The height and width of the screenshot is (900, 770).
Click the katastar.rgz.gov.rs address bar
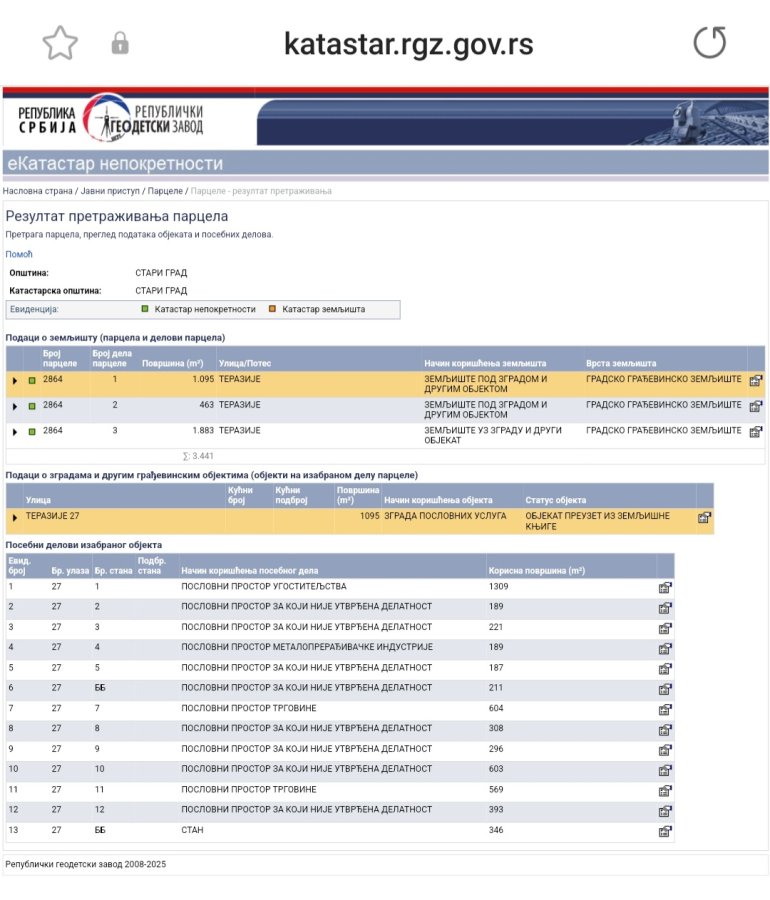click(408, 44)
